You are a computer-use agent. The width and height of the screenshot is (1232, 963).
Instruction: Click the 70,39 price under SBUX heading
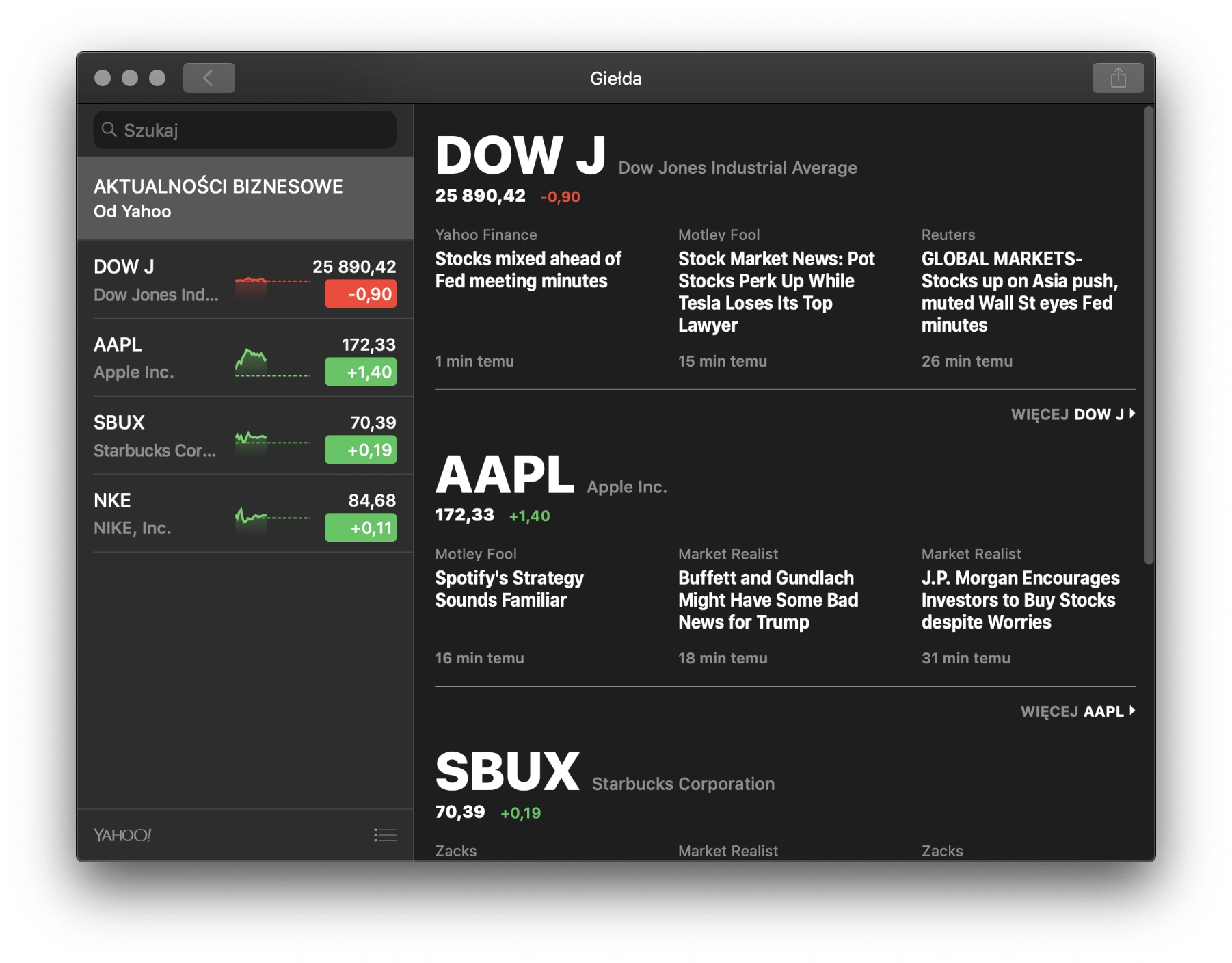pyautogui.click(x=460, y=812)
